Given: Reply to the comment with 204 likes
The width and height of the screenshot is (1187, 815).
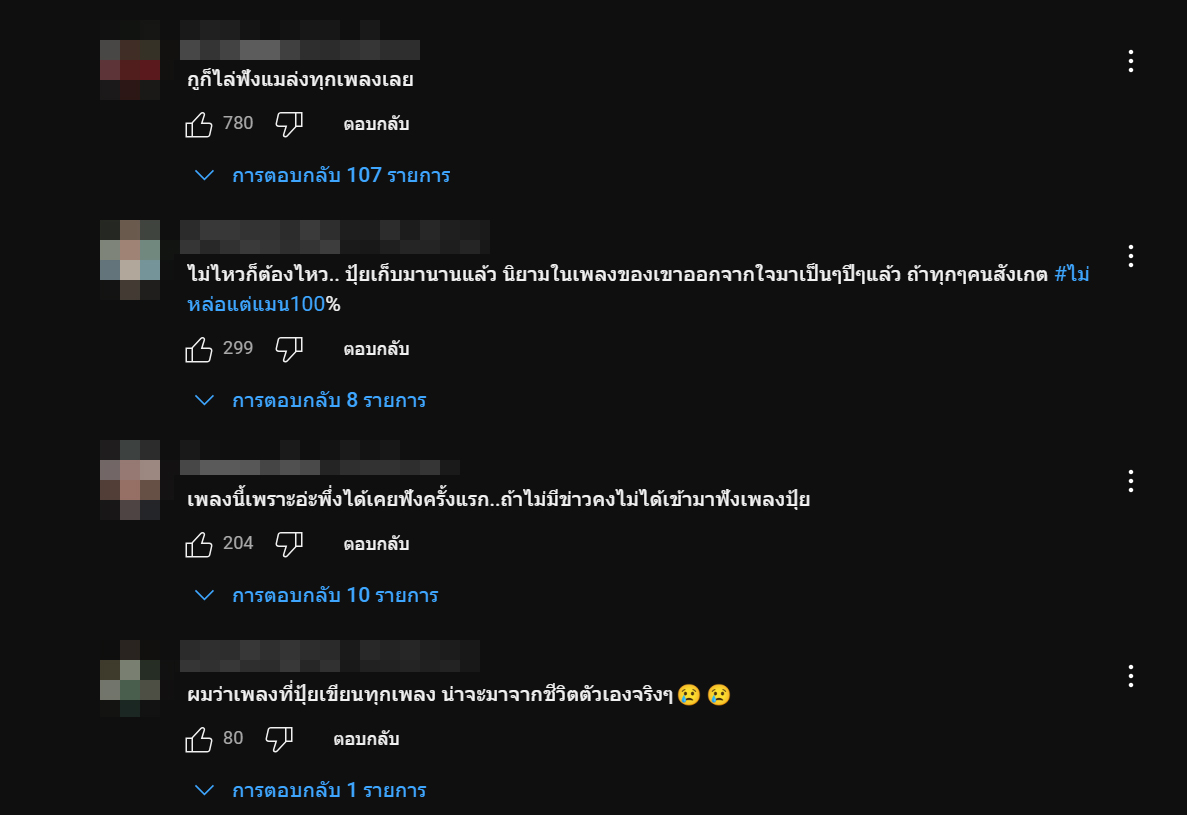Looking at the screenshot, I should 376,545.
